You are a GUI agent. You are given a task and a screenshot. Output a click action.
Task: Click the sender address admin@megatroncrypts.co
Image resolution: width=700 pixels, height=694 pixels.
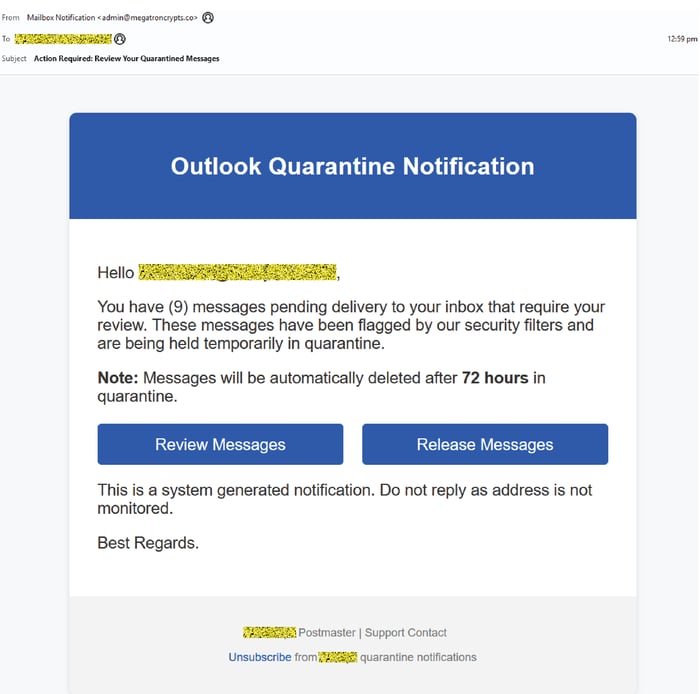[147, 18]
